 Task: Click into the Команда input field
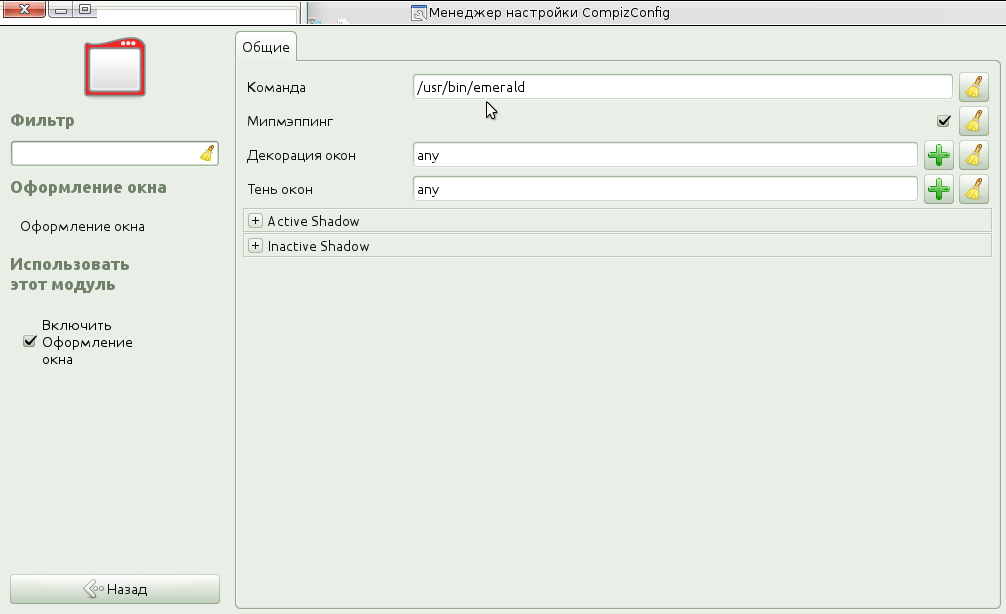[x=683, y=87]
